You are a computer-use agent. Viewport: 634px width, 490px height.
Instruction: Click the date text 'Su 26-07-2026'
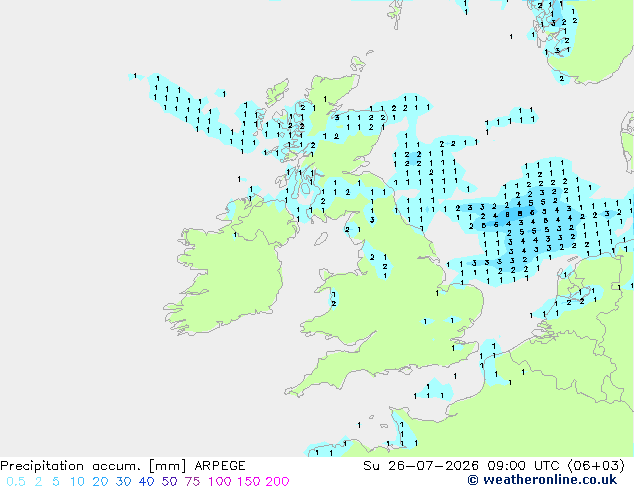421,466
